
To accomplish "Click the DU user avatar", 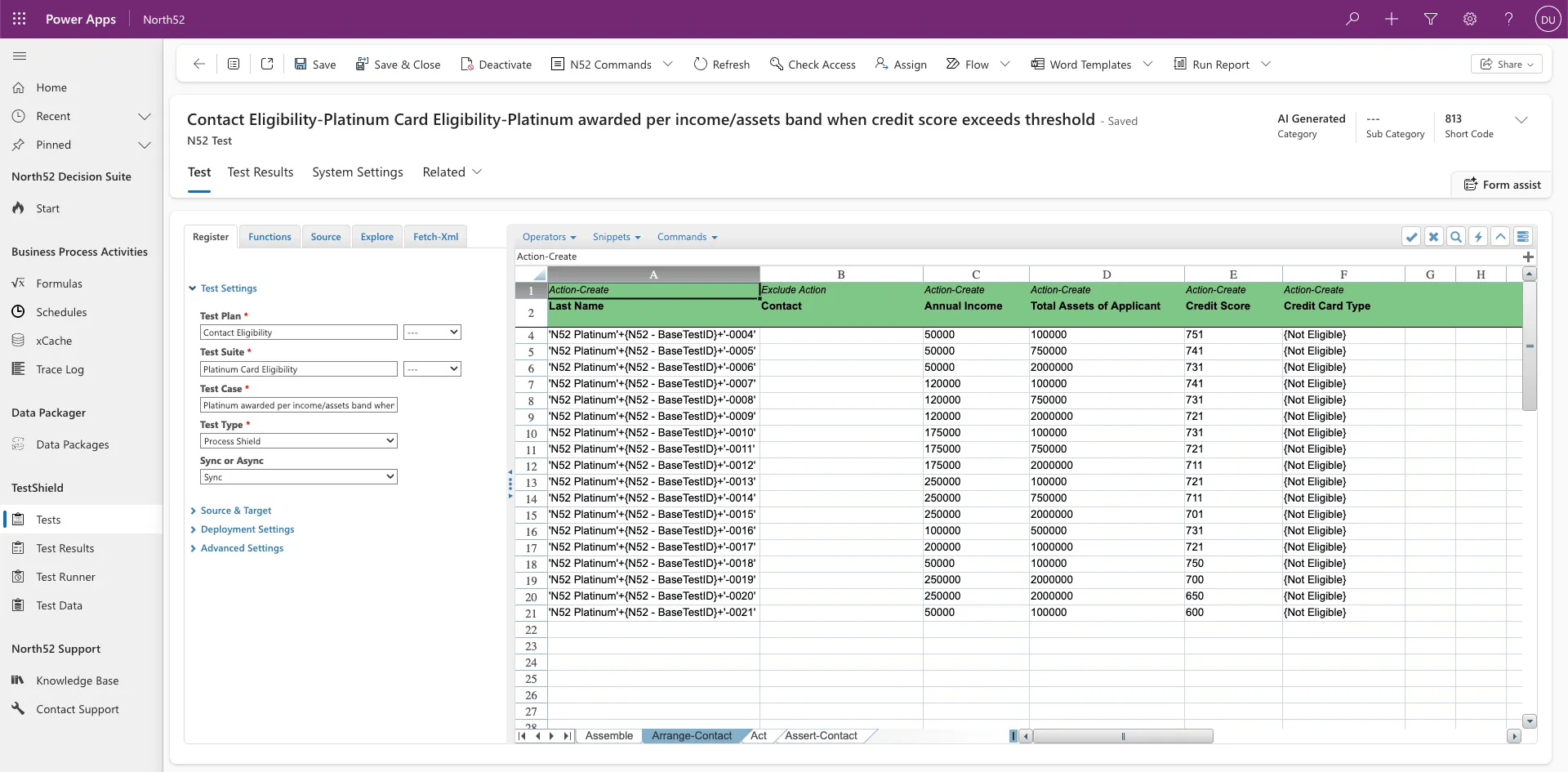I will point(1548,20).
